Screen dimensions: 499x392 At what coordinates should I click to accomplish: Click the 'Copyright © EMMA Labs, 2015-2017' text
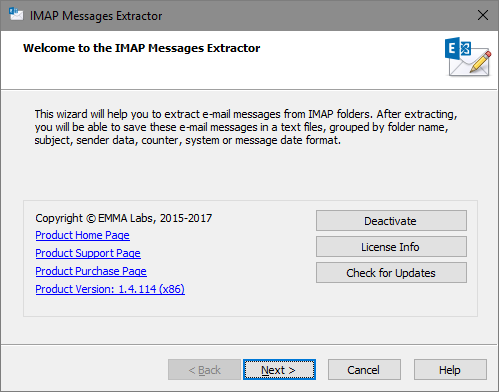click(124, 218)
